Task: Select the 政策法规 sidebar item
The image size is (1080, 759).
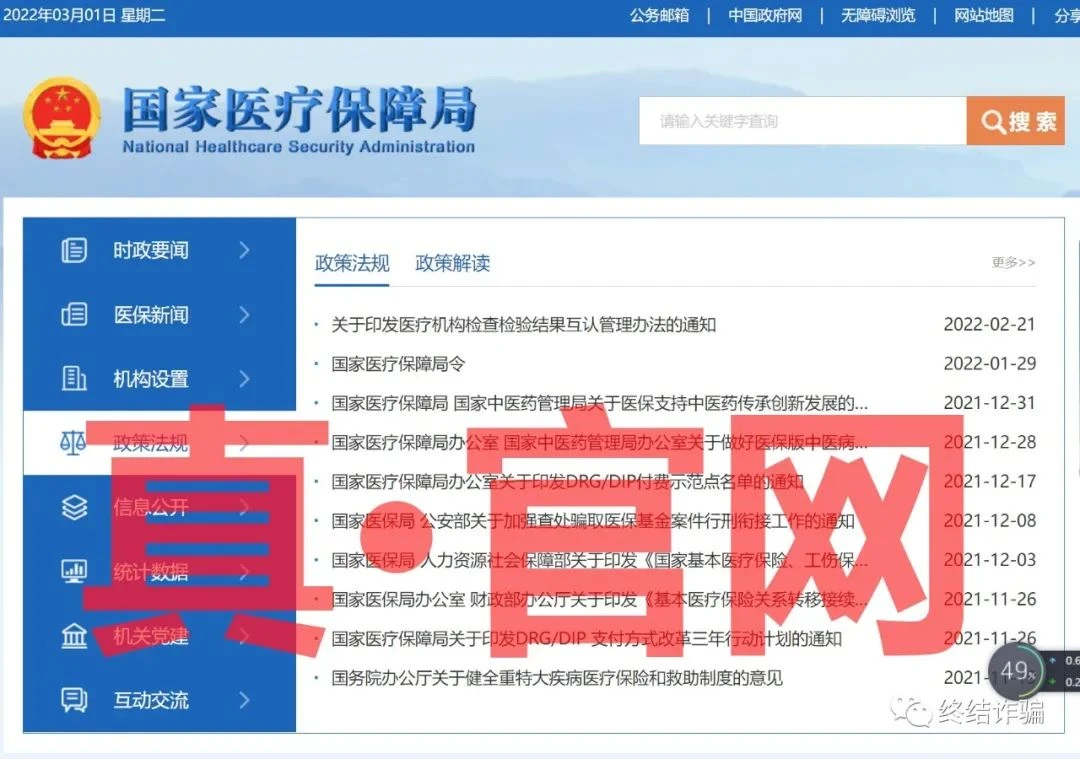Action: coord(159,443)
